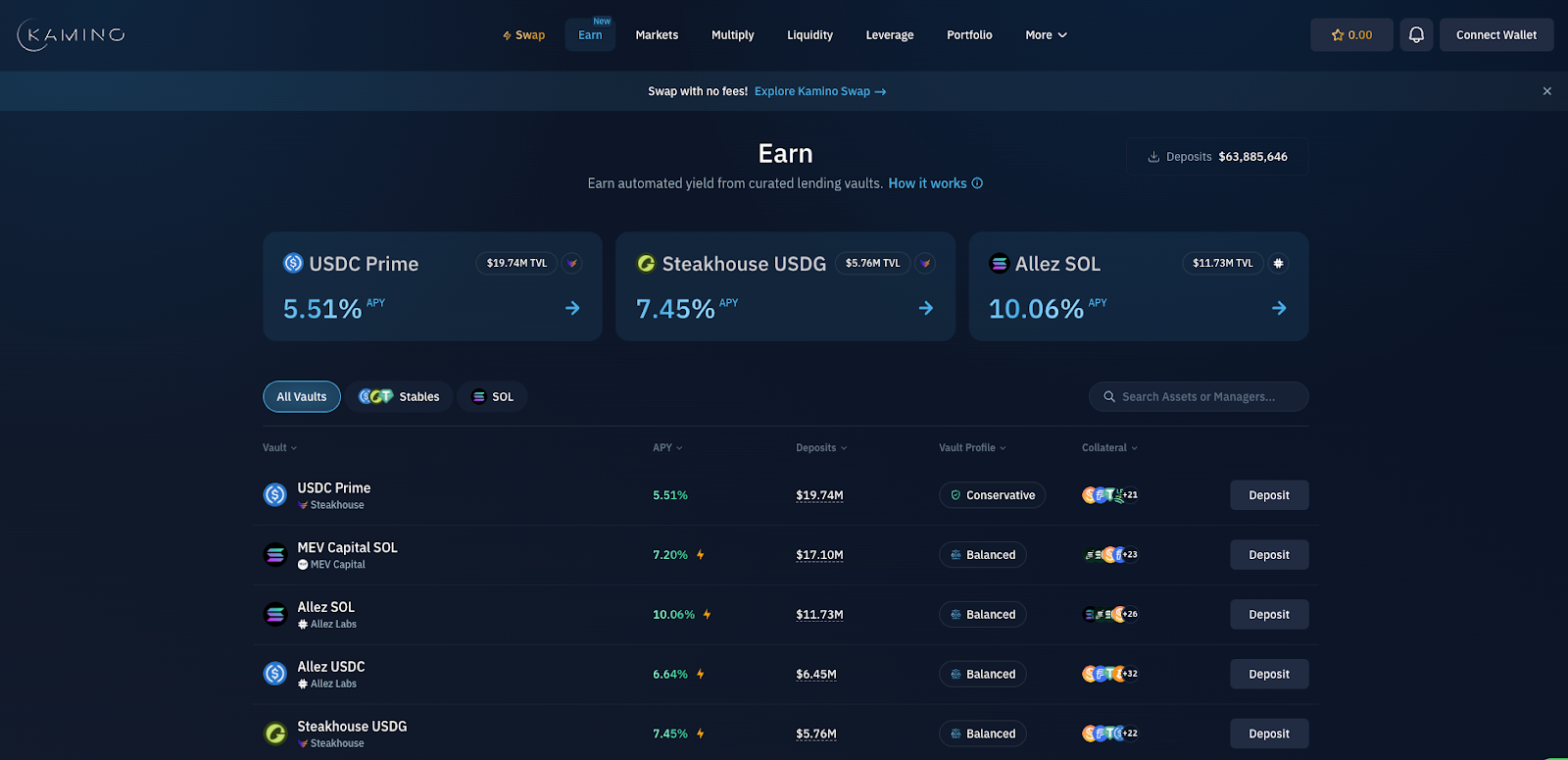Go to Multiply
1568x760 pixels.
click(733, 35)
